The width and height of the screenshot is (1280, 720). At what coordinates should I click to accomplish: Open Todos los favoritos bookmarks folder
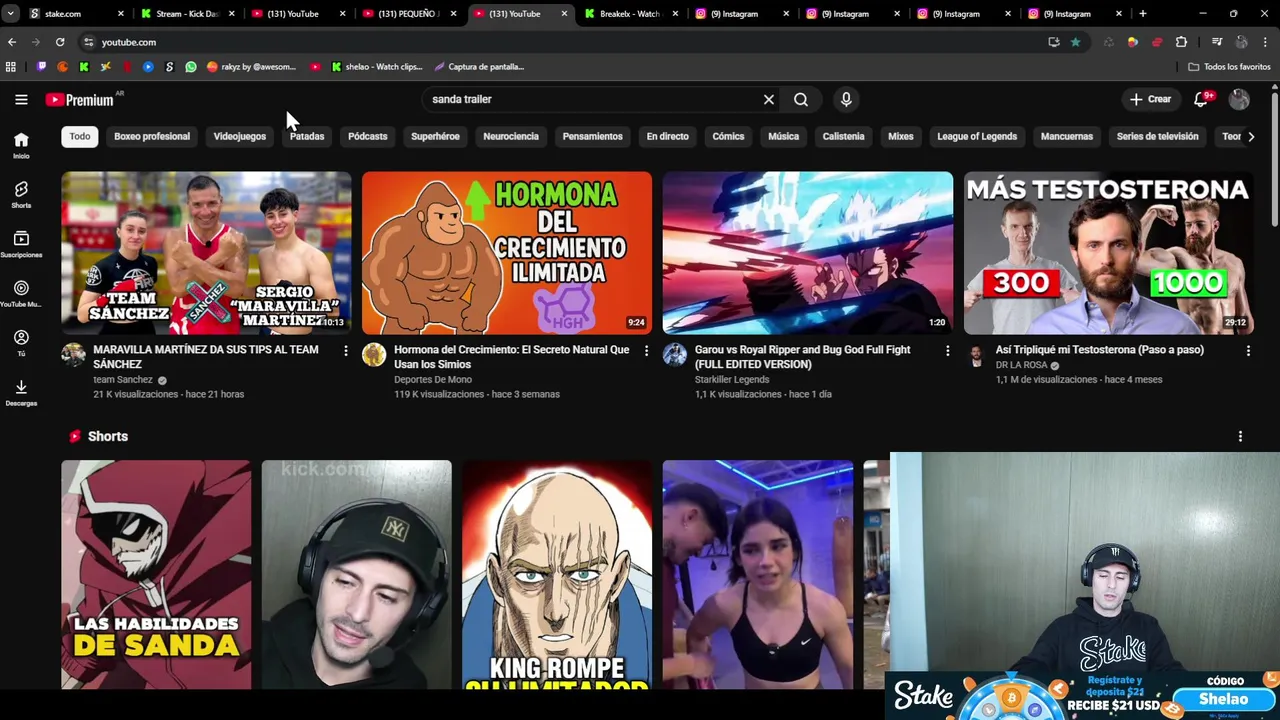[1229, 67]
